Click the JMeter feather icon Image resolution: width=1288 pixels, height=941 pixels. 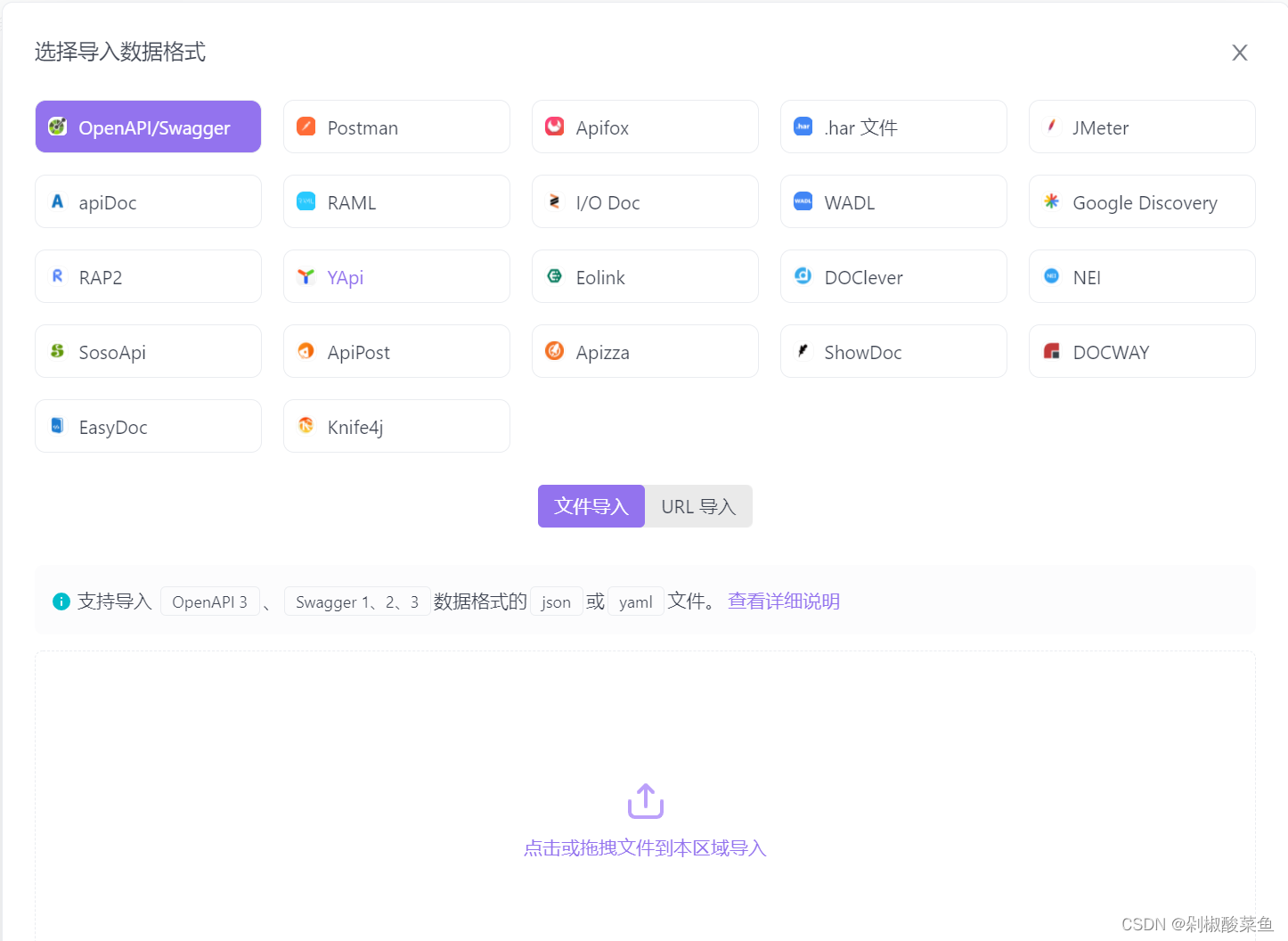point(1052,127)
